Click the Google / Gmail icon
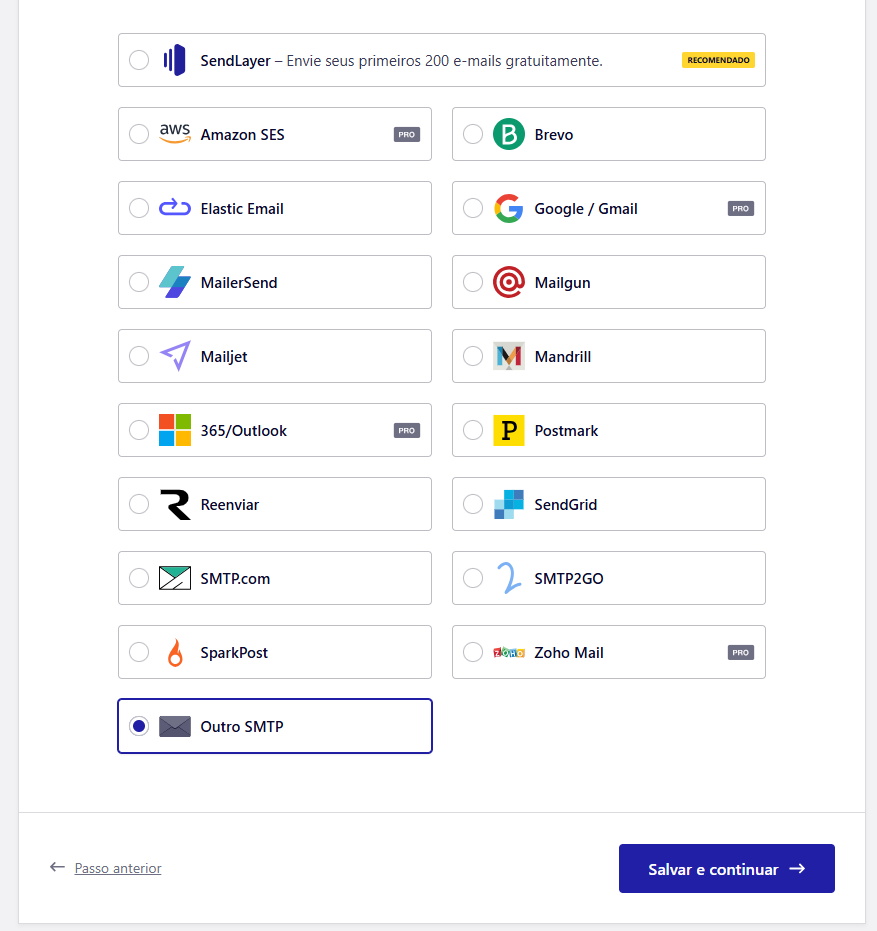Viewport: 877px width, 931px height. (x=507, y=207)
